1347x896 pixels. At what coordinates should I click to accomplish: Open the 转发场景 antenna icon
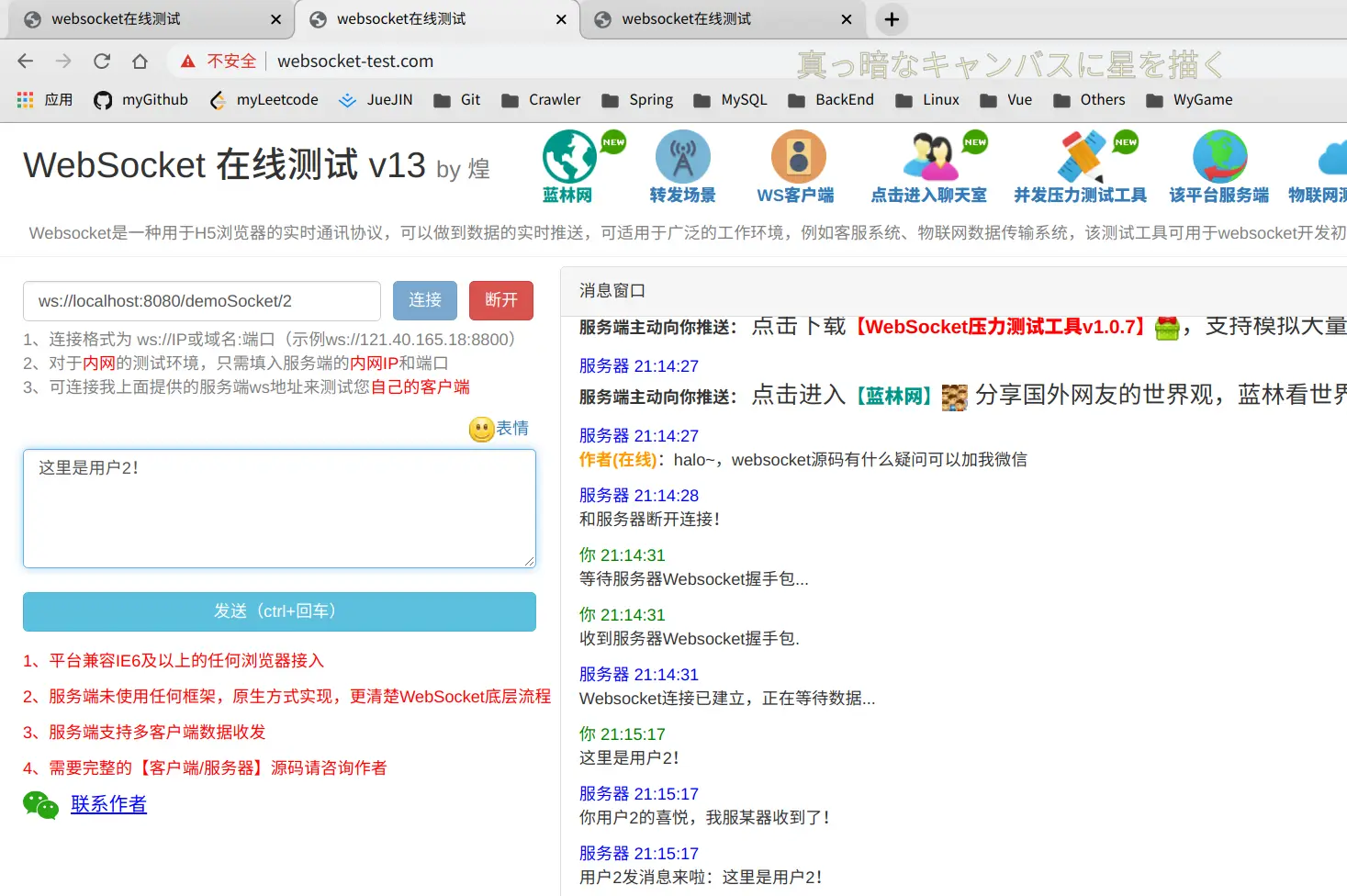(682, 156)
